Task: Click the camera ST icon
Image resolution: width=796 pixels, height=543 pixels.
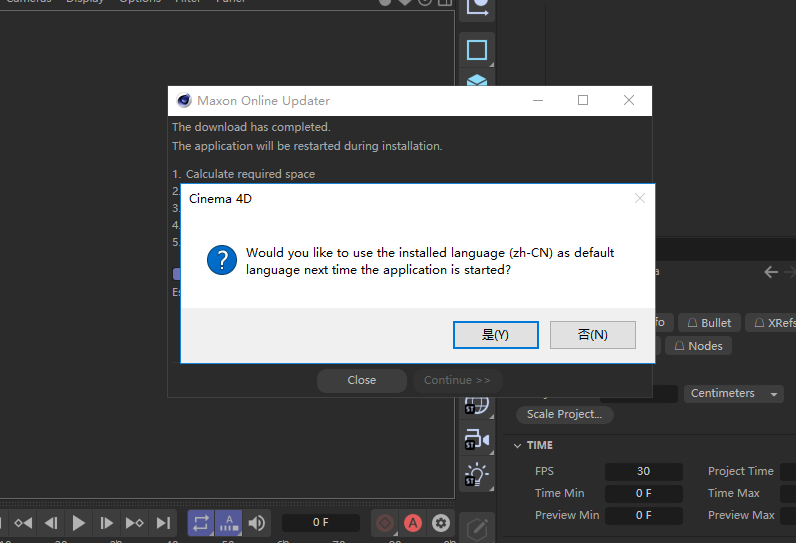Action: tap(477, 439)
